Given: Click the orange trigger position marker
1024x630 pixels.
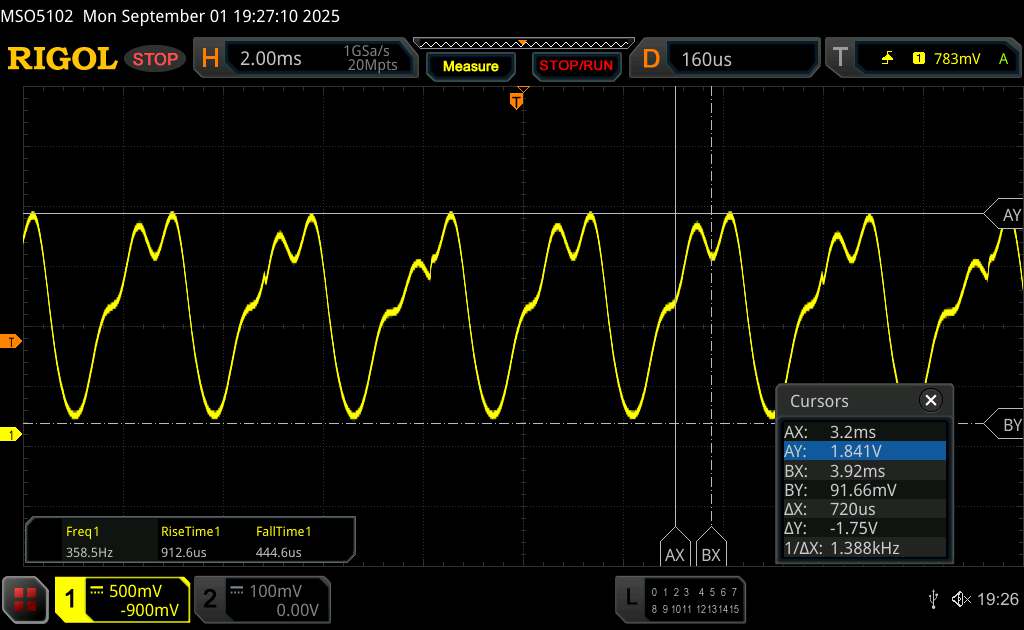Looking at the screenshot, I should pyautogui.click(x=517, y=100).
